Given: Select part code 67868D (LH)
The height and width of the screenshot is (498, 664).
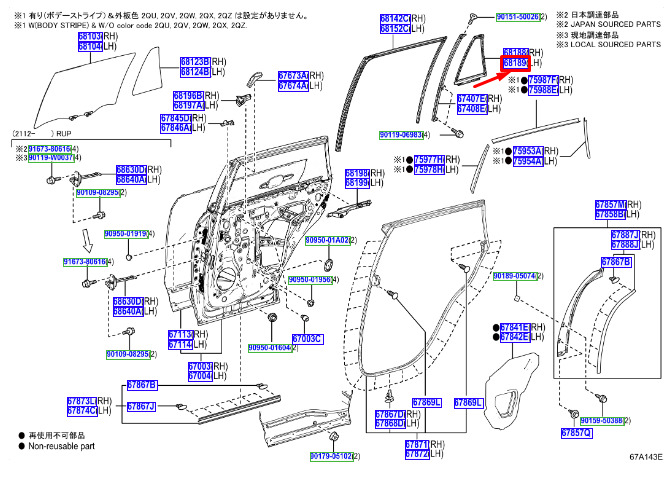Looking at the screenshot, I should click(x=390, y=424).
